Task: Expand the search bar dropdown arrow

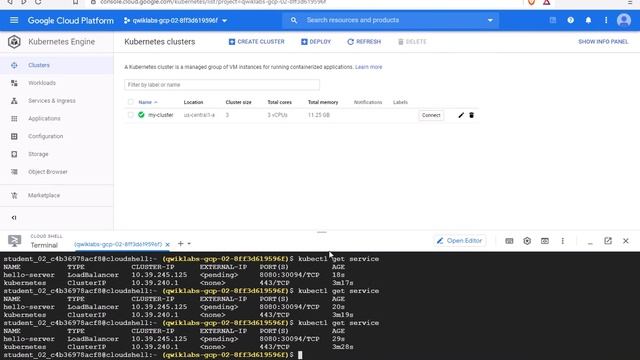Action: pos(490,20)
